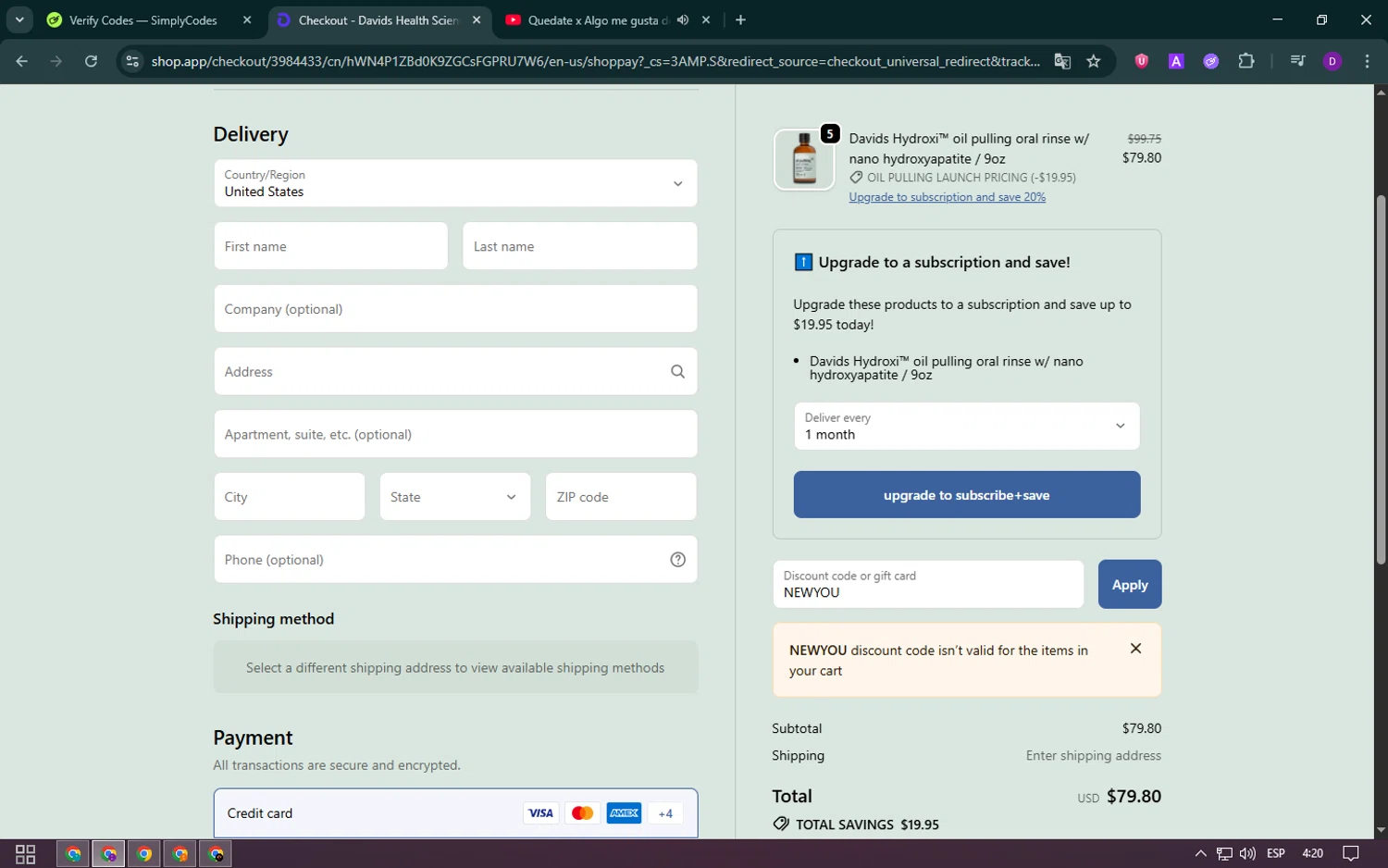1388x868 pixels.
Task: Click the browser back arrow
Action: coord(22,61)
